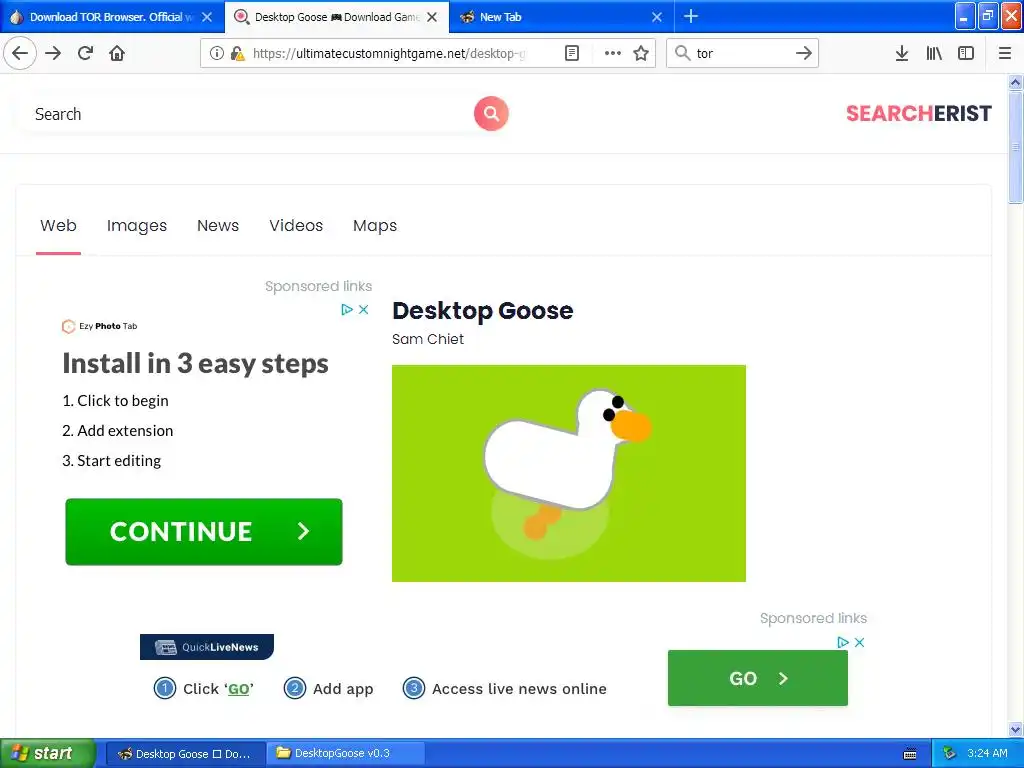This screenshot has height=768, width=1024.
Task: Toggle the sidebar view icon
Action: (x=966, y=53)
